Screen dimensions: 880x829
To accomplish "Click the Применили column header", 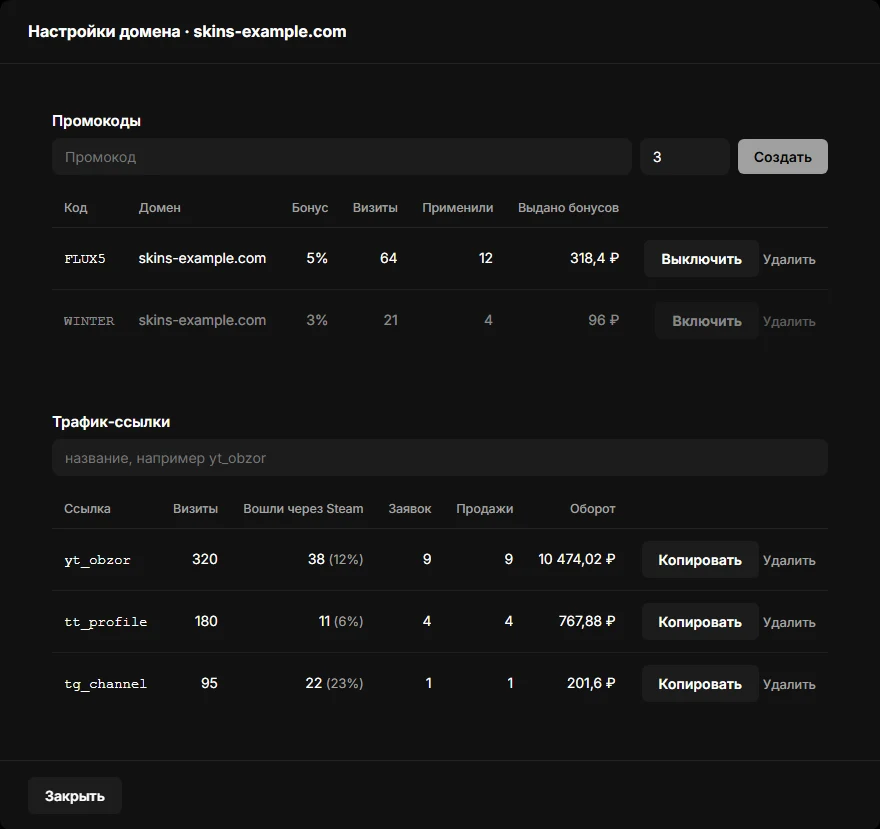I will (x=457, y=208).
